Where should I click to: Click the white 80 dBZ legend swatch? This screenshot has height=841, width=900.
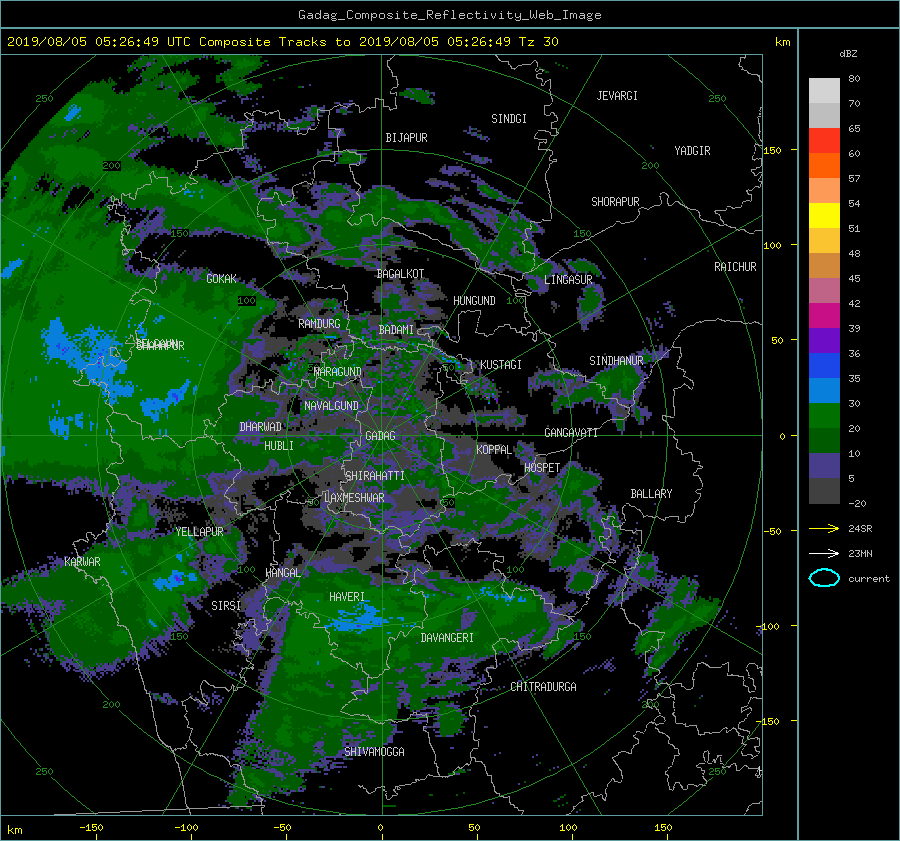pos(824,91)
